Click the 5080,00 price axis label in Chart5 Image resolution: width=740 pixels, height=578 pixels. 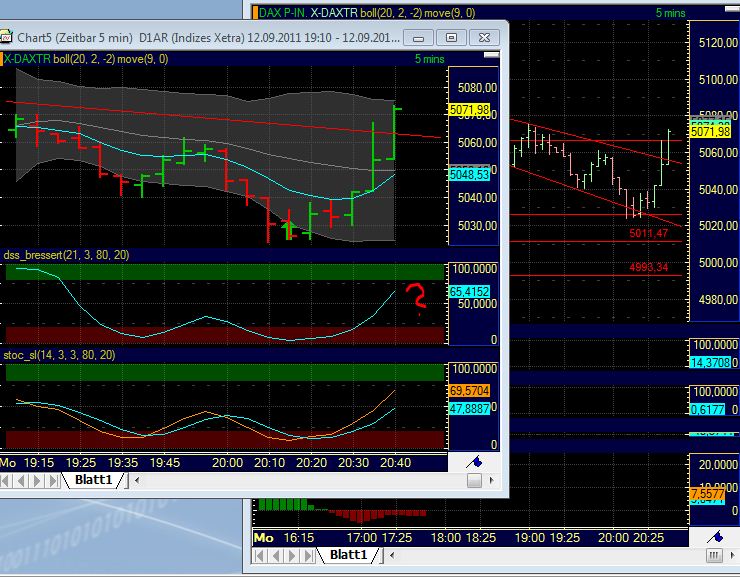click(x=477, y=87)
